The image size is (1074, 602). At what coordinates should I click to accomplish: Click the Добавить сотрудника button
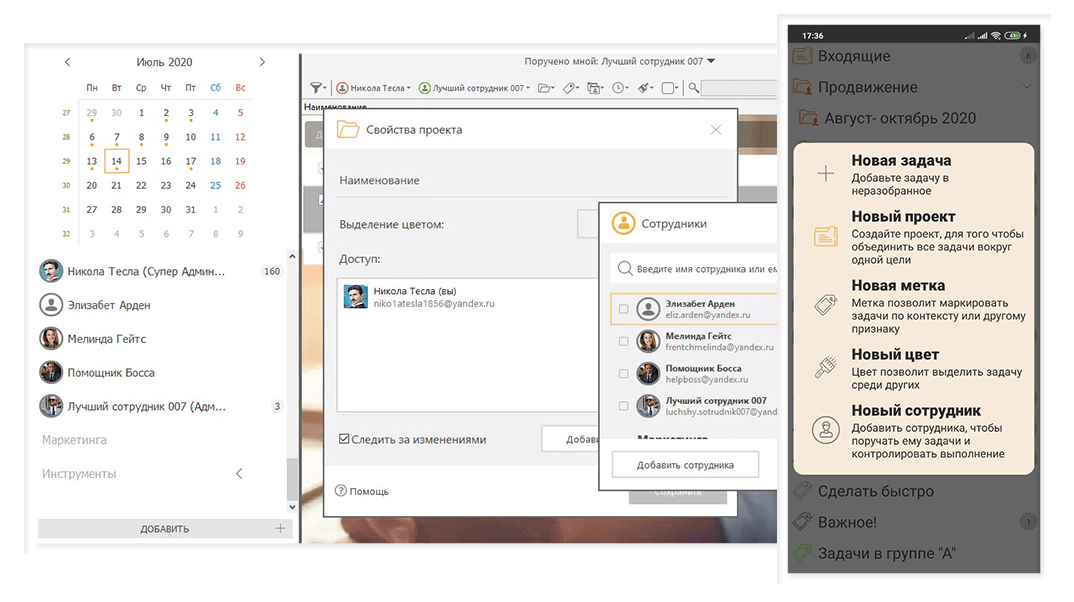(x=685, y=464)
